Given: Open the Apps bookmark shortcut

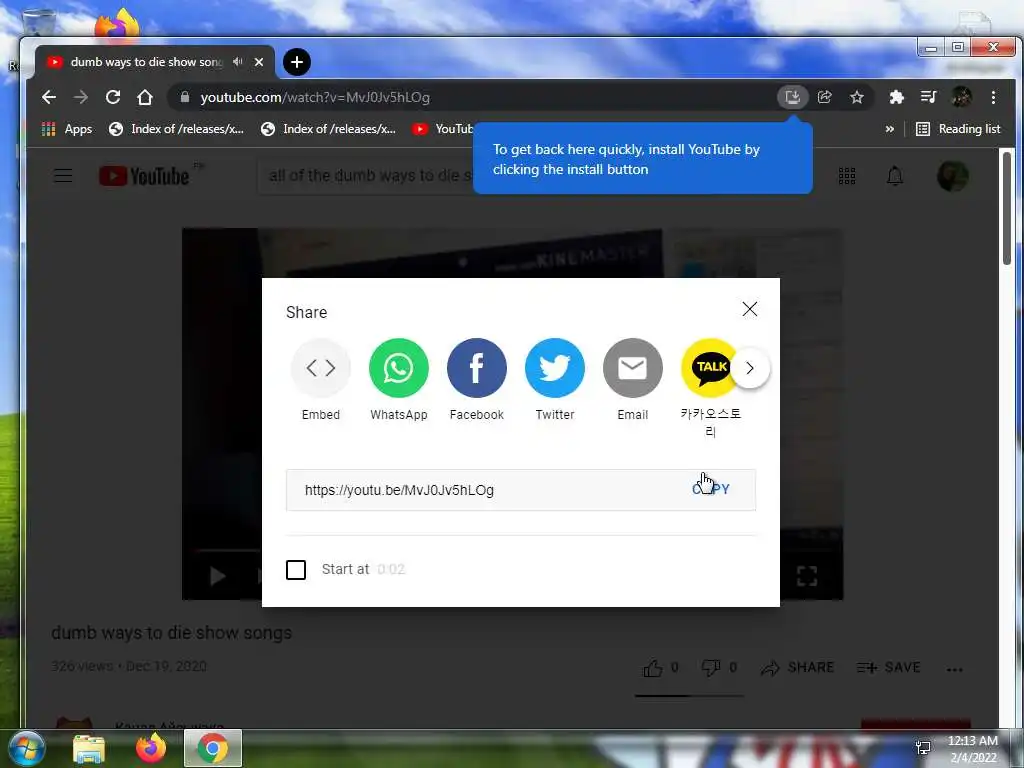Looking at the screenshot, I should (x=67, y=129).
